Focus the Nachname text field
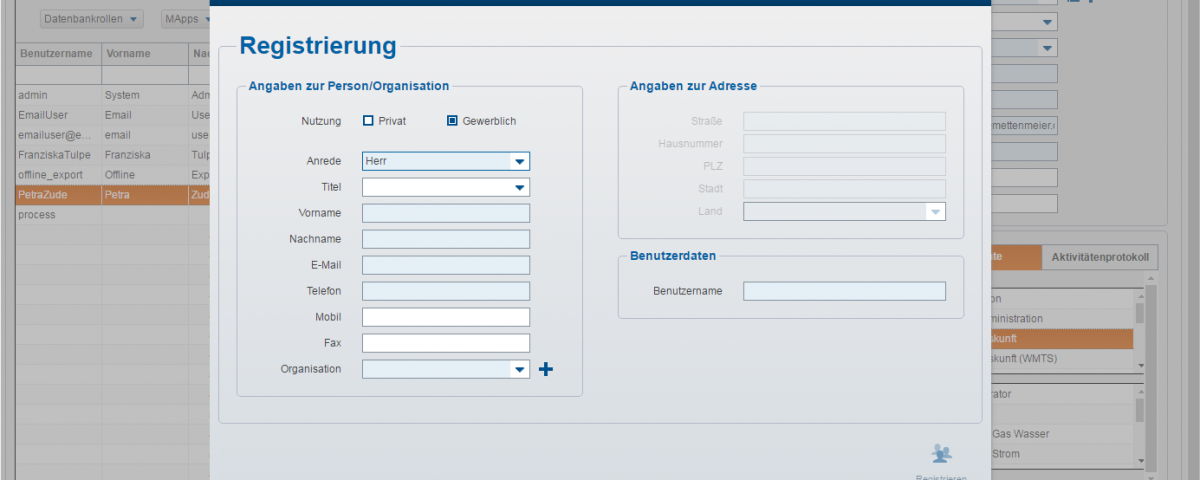The width and height of the screenshot is (1200, 480). coord(445,239)
